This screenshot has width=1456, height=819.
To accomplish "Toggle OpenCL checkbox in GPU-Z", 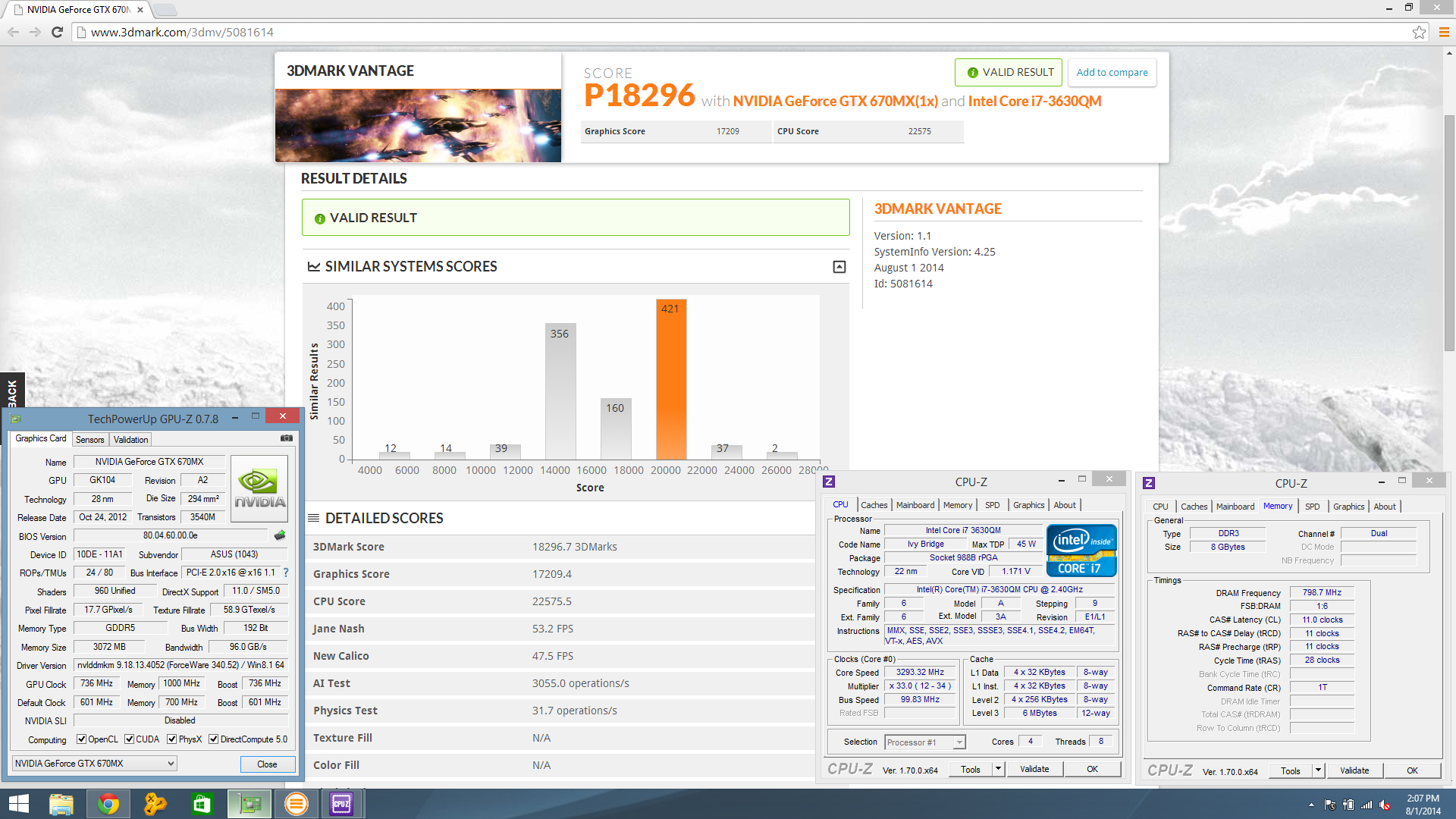I will click(81, 739).
